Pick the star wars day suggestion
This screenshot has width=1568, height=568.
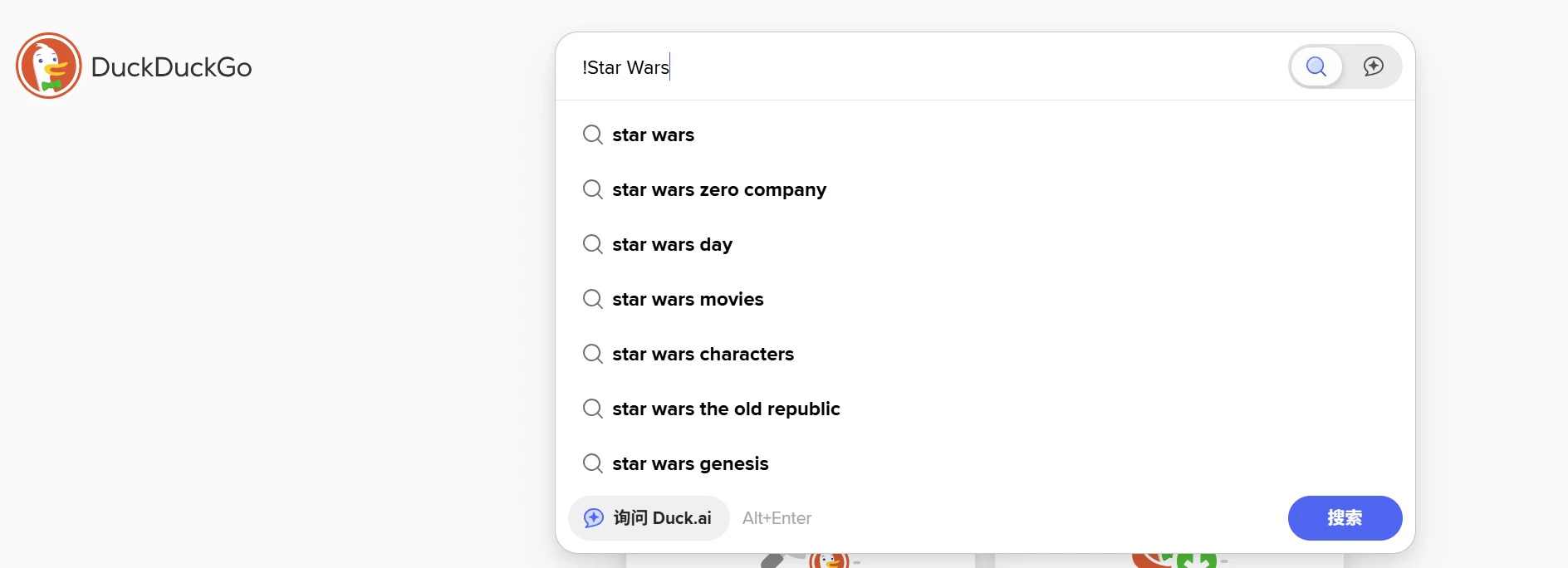(985, 244)
